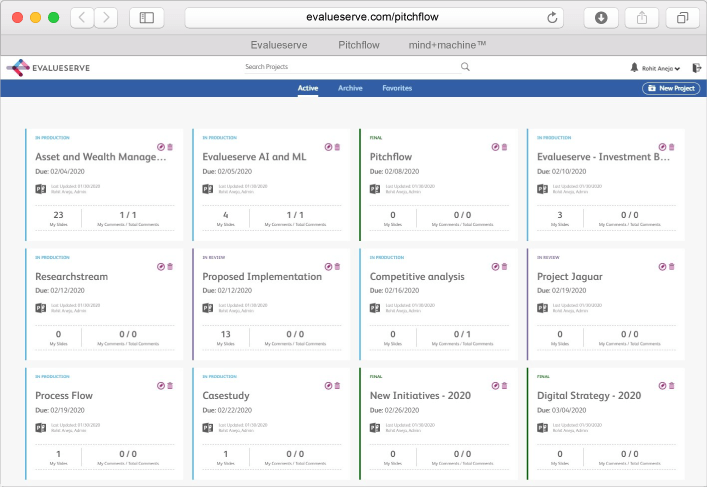Viewport: 707px width, 487px height.
Task: Edit the Proposed Implementation project
Action: click(328, 266)
